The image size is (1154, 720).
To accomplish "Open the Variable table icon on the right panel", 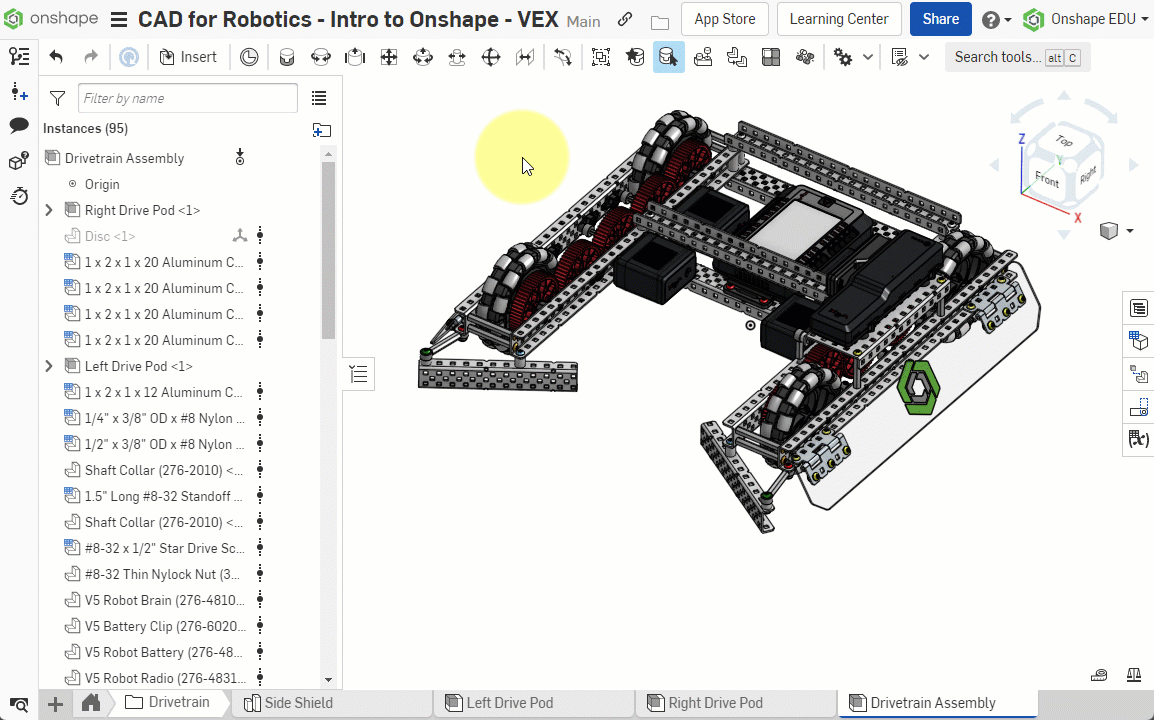I will point(1138,439).
